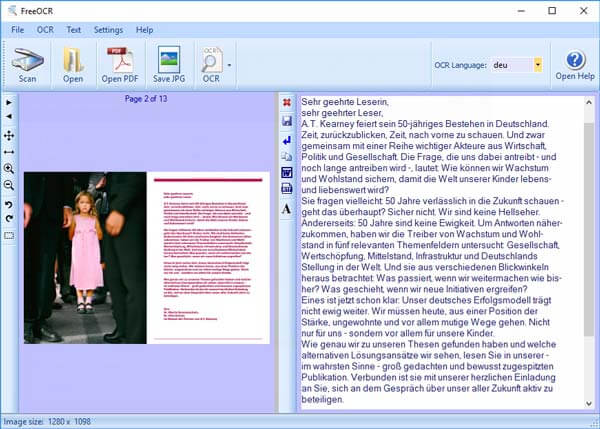Click the Scan button in the toolbar
600x429 pixels.
pyautogui.click(x=27, y=65)
